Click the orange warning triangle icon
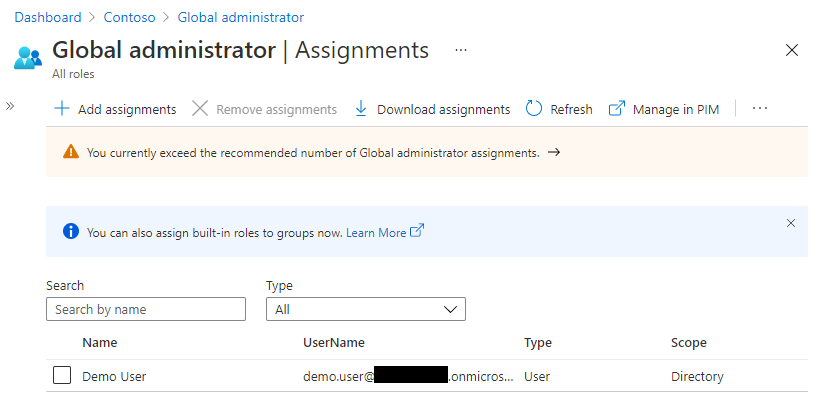This screenshot has width=819, height=395. 71,152
